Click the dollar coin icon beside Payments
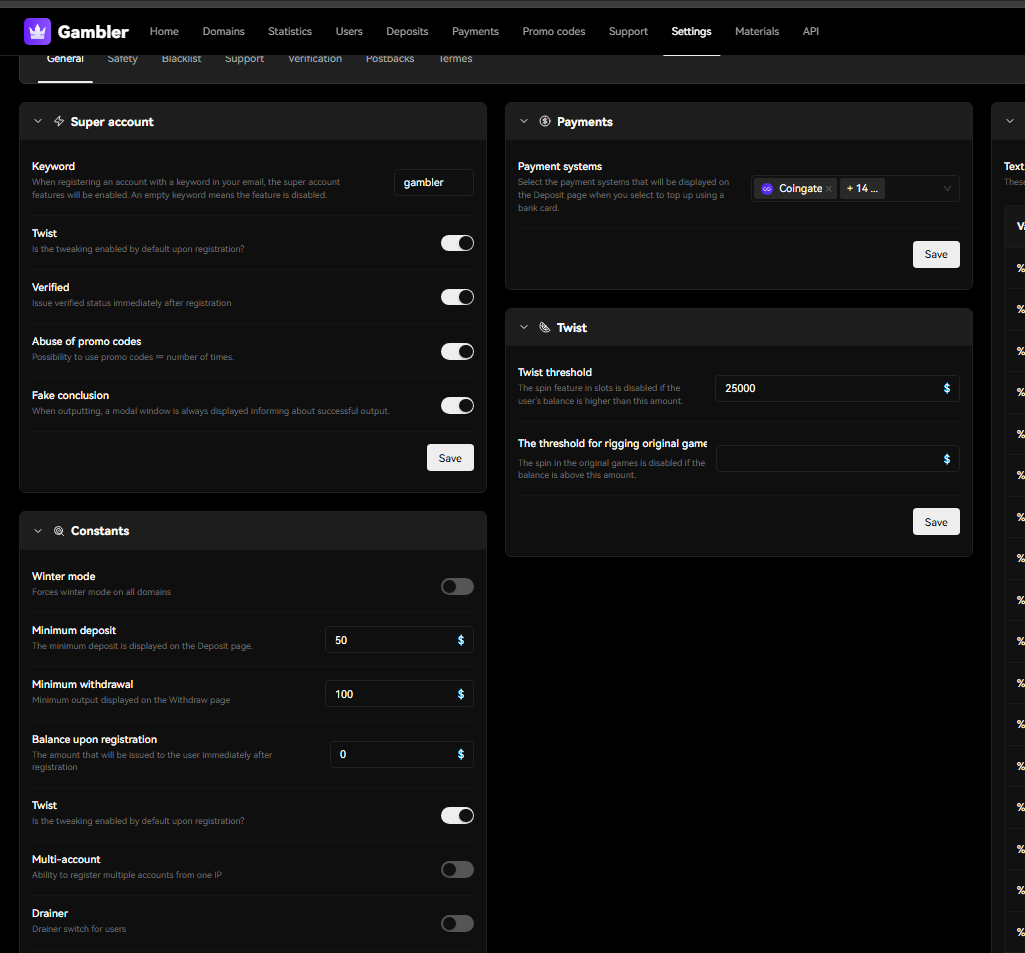This screenshot has height=953, width=1025. coord(545,122)
